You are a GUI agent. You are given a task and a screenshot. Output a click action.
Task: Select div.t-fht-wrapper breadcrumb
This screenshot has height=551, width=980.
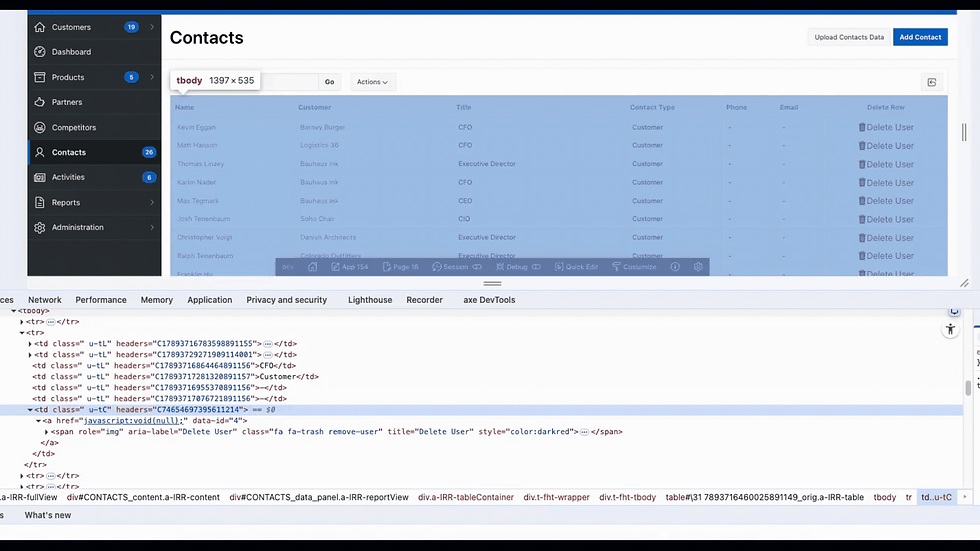556,497
